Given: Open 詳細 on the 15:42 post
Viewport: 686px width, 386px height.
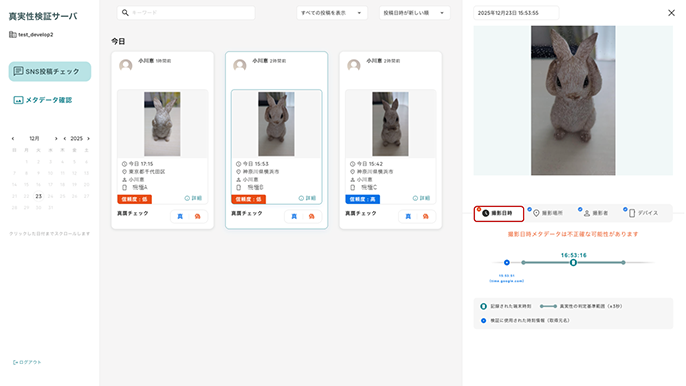Looking at the screenshot, I should 421,198.
